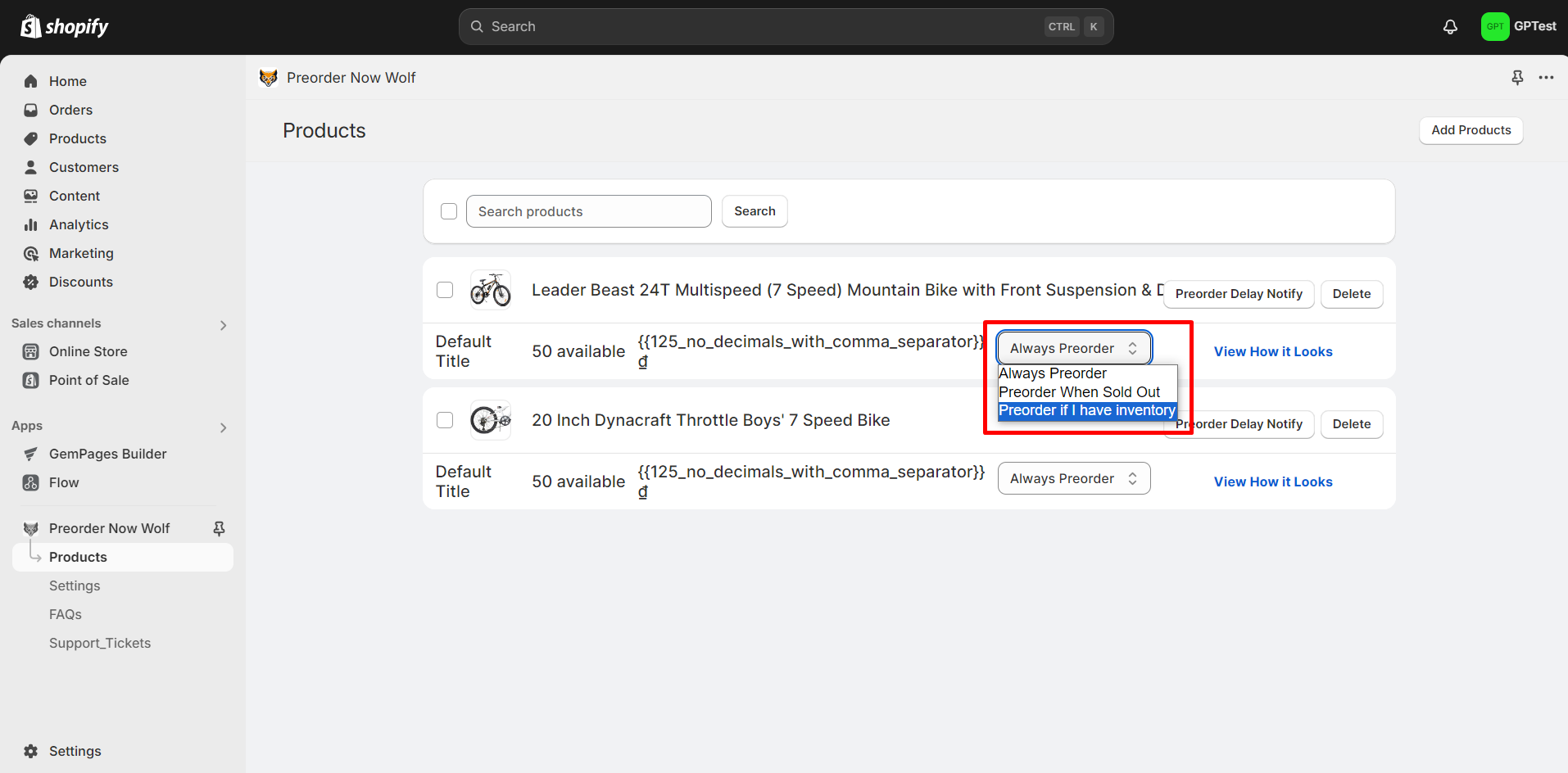Image resolution: width=1568 pixels, height=773 pixels.
Task: Click first product's View How it Looks link
Action: pyautogui.click(x=1272, y=351)
